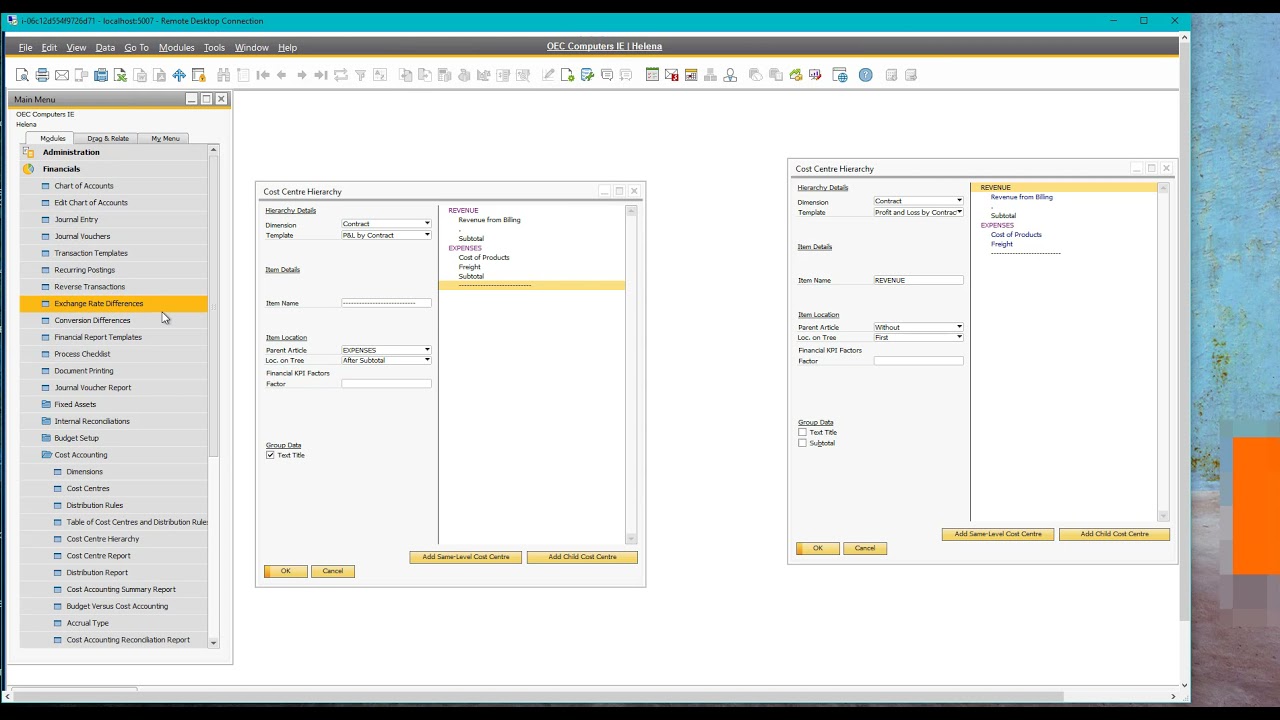Click the Next Record arrow icon
Image resolution: width=1280 pixels, height=720 pixels.
(302, 75)
